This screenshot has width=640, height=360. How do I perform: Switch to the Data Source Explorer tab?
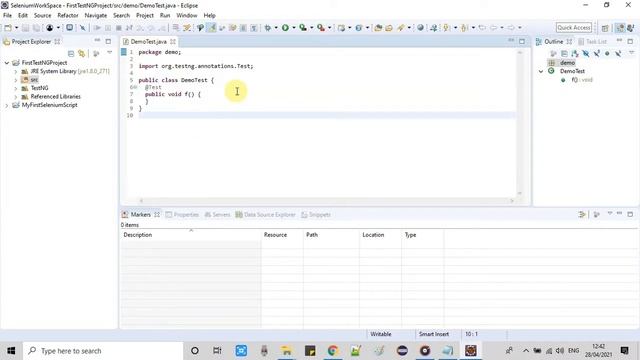(265, 215)
